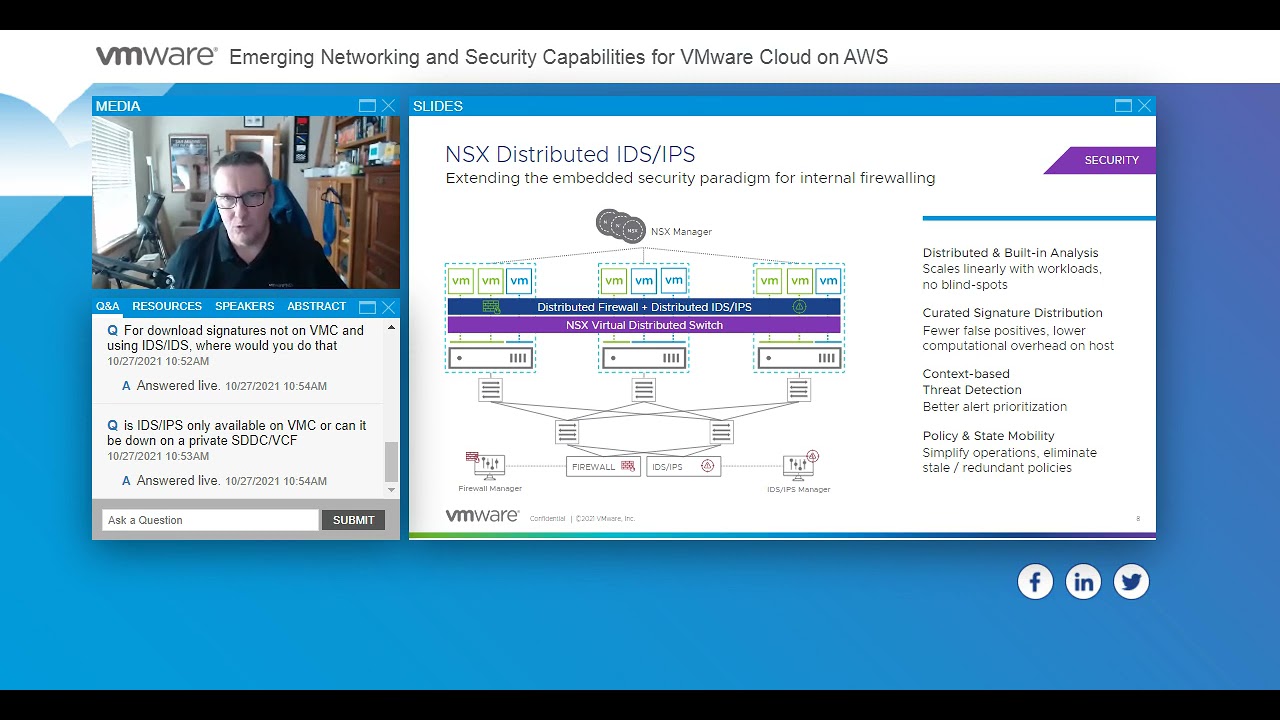Click the speaker webcam video
The width and height of the screenshot is (1280, 720).
click(246, 202)
